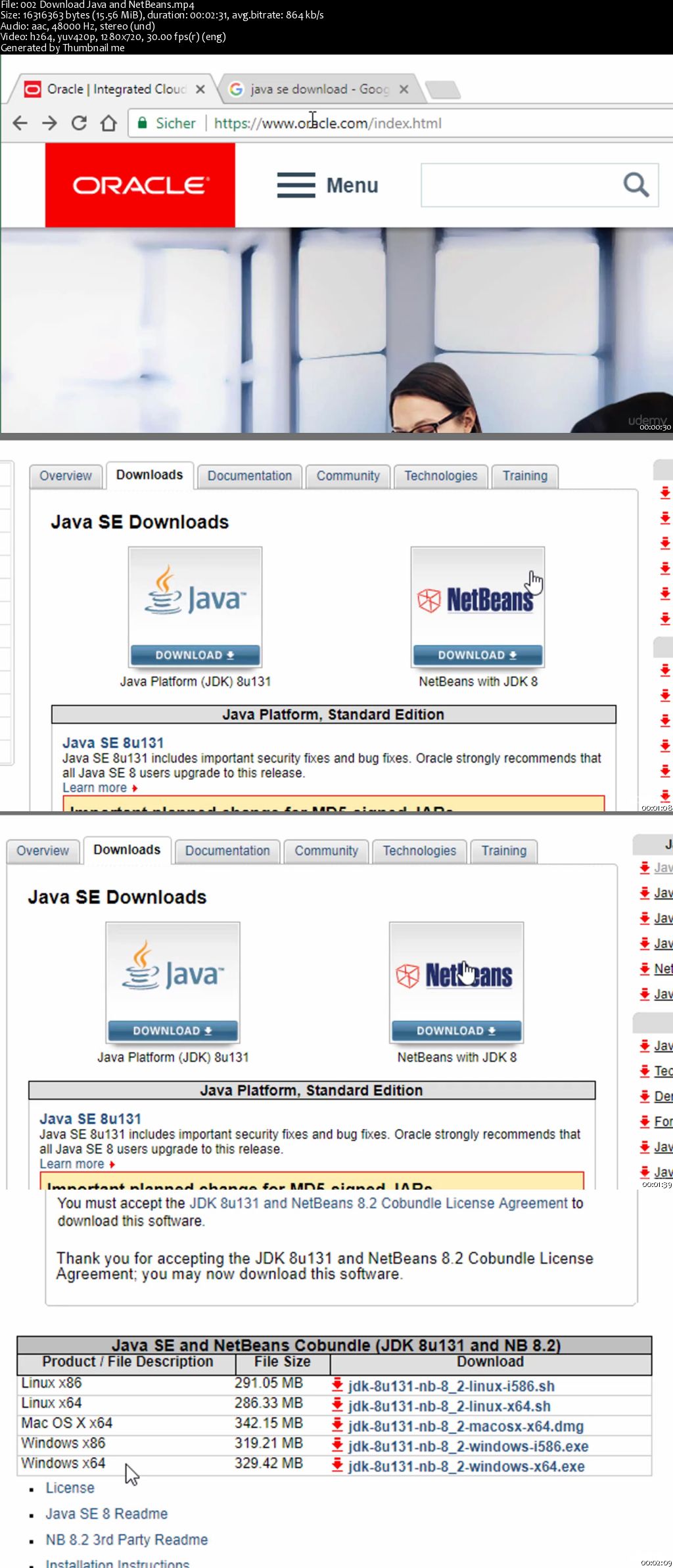This screenshot has width=673, height=1568.
Task: Click the Java DOWNLOAD button in the 00:01:08 frame
Action: click(x=195, y=656)
